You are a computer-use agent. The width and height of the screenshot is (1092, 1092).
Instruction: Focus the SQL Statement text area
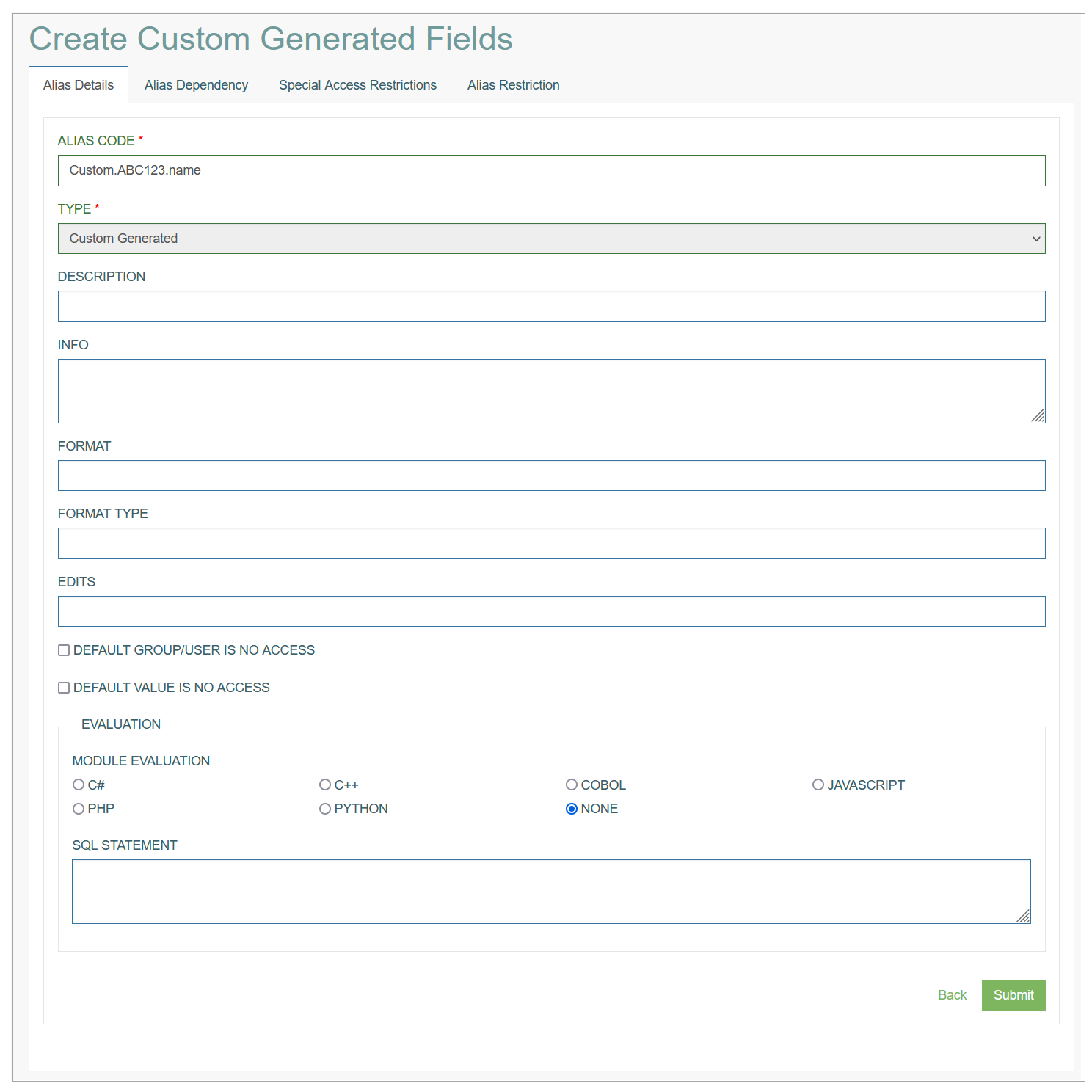(x=551, y=892)
